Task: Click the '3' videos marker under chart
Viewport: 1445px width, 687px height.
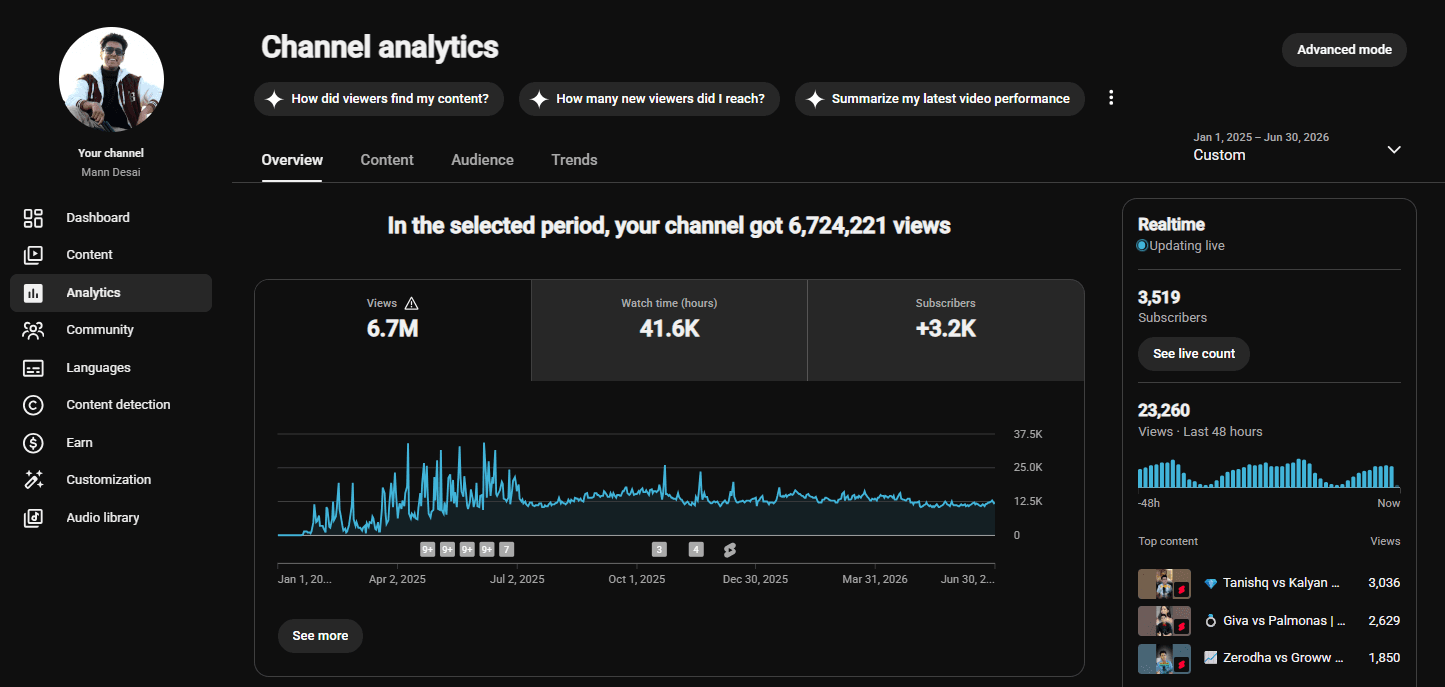Action: coord(658,549)
